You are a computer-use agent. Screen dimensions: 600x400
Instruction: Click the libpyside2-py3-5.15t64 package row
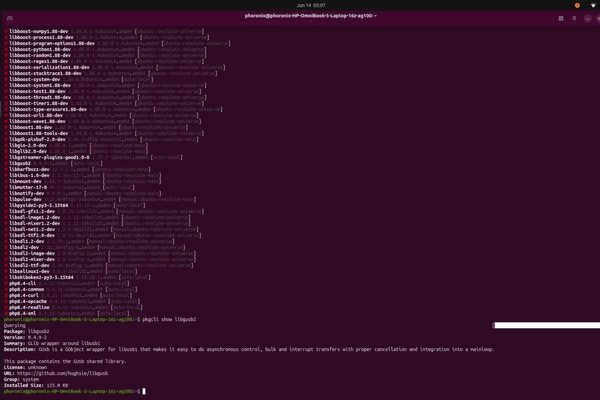pos(77,205)
